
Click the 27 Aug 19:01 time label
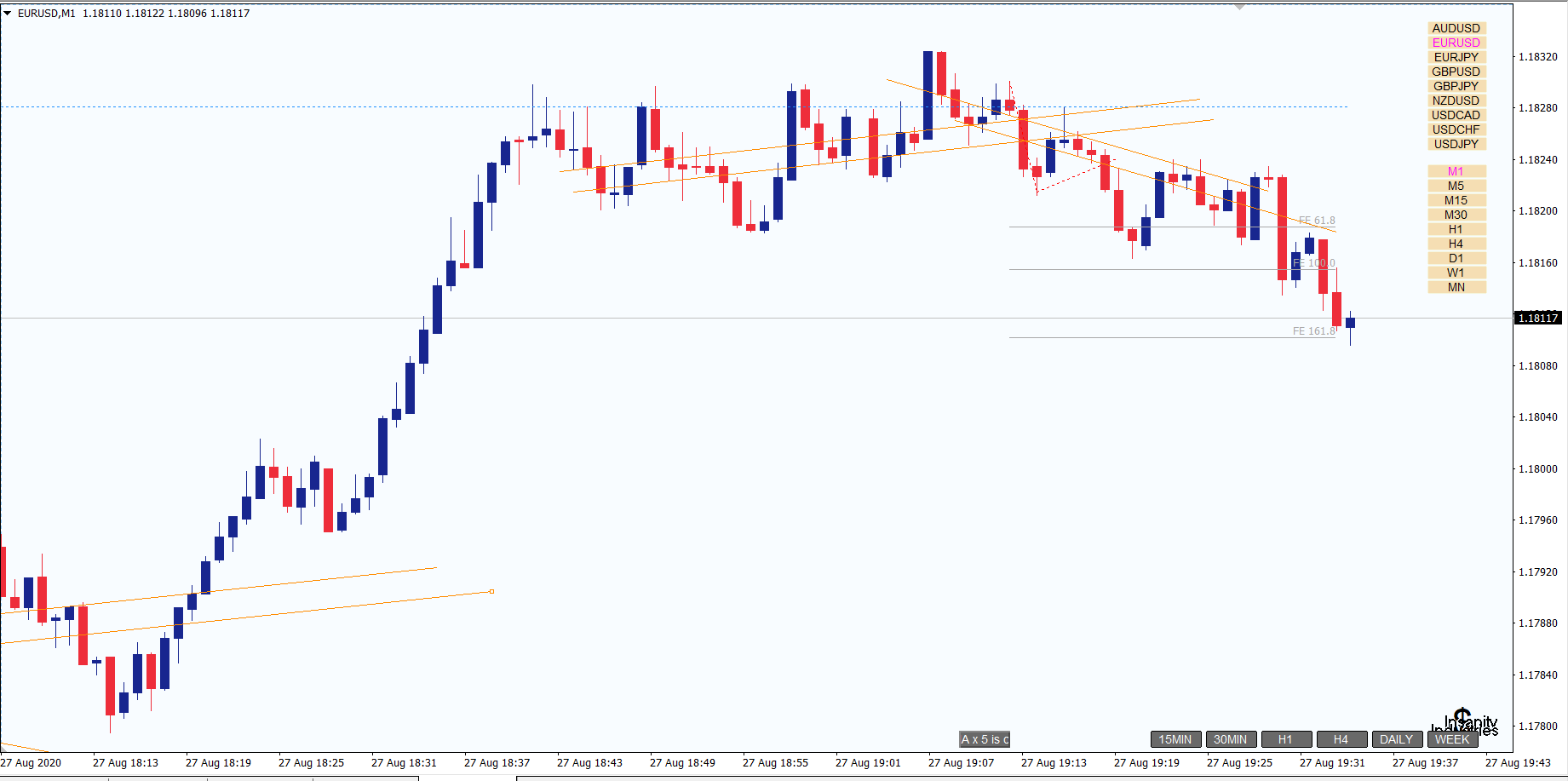point(868,763)
